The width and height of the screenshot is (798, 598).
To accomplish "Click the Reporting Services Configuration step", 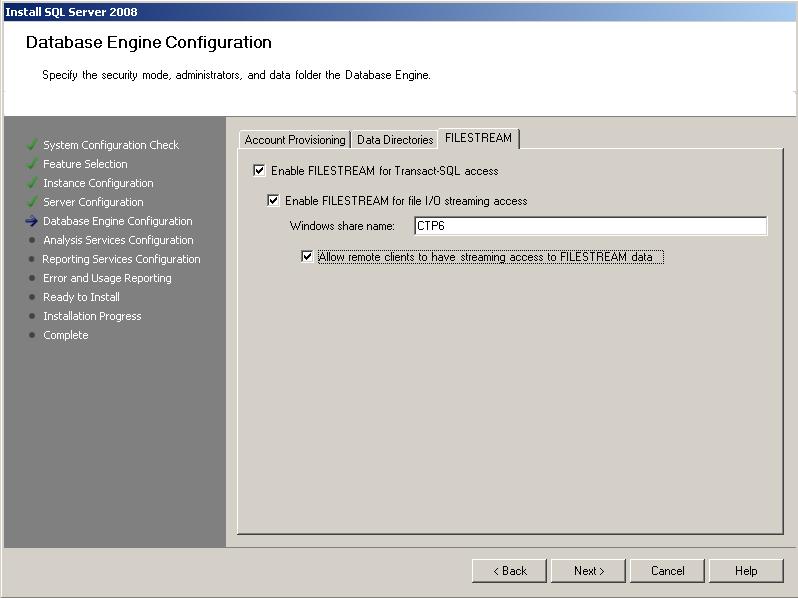I will tap(121, 259).
